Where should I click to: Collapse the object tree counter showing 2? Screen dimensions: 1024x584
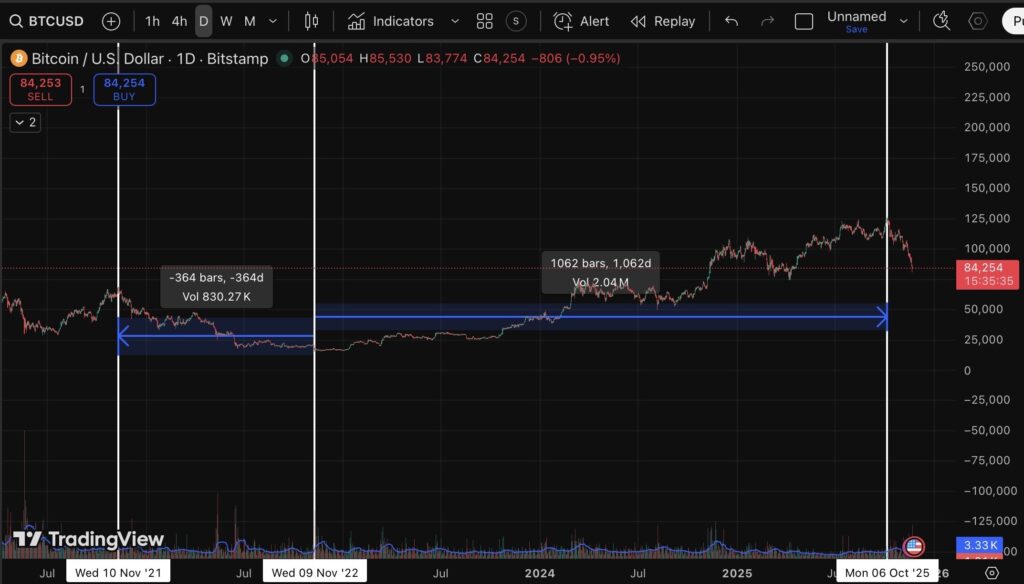[24, 122]
